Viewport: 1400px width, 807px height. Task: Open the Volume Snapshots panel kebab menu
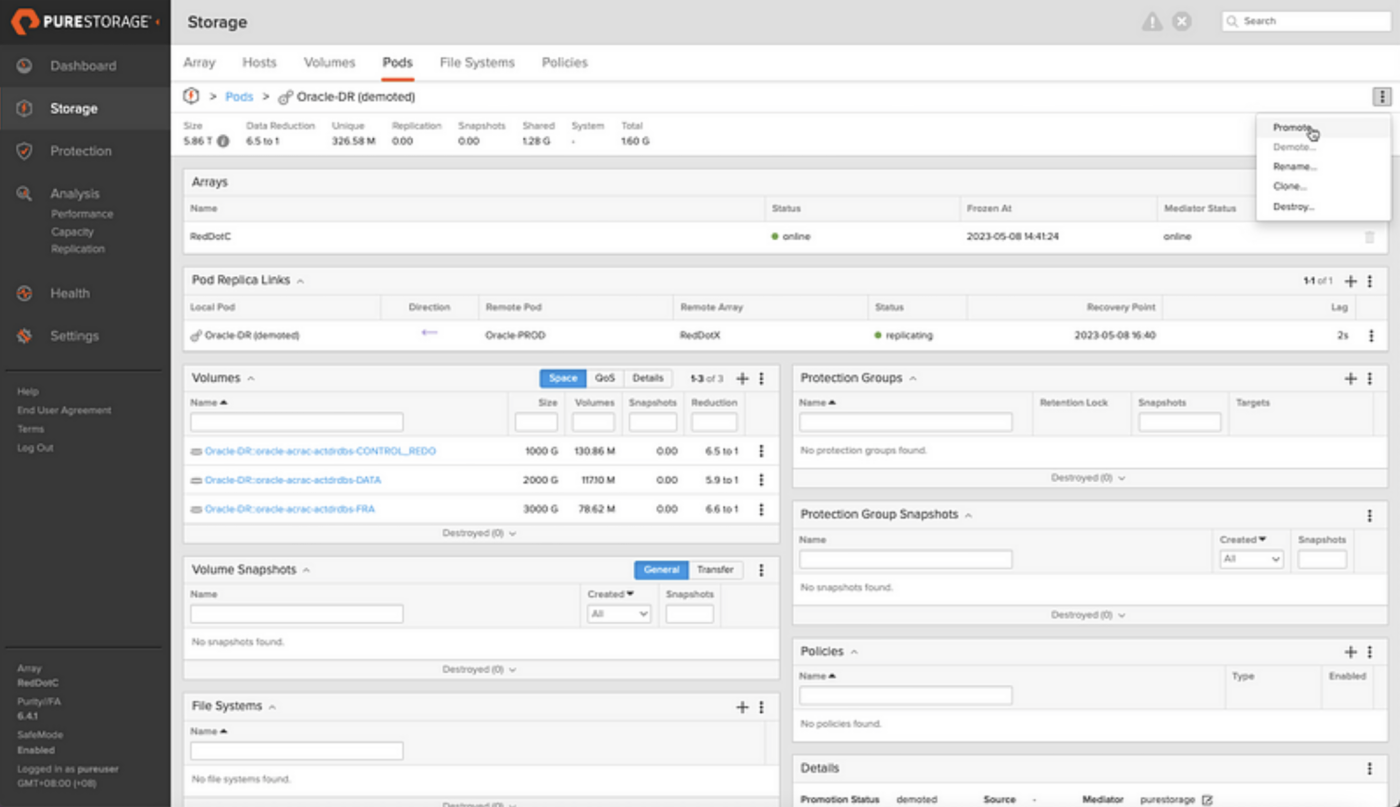[x=762, y=570]
